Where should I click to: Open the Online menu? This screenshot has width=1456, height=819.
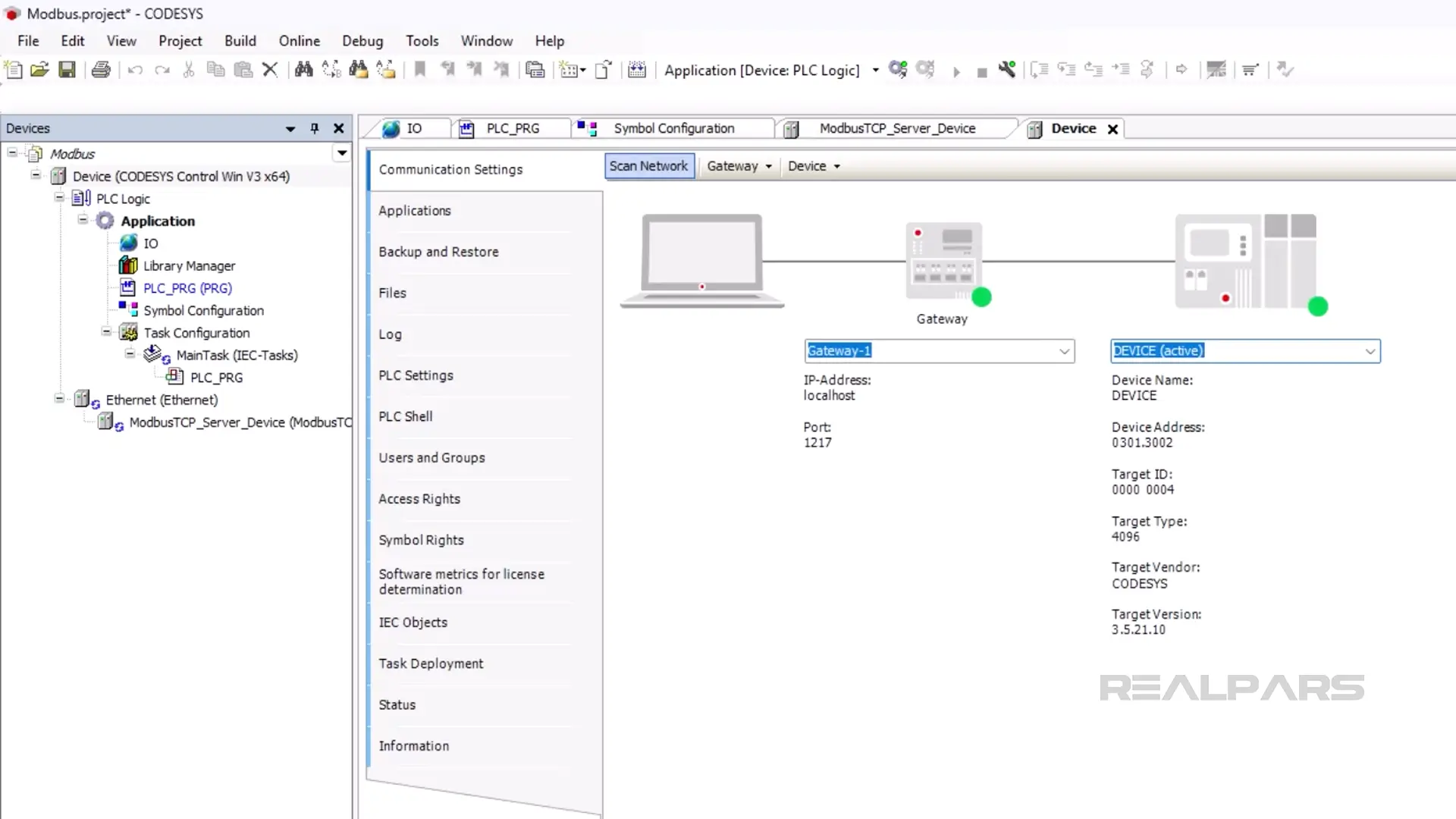pyautogui.click(x=299, y=41)
